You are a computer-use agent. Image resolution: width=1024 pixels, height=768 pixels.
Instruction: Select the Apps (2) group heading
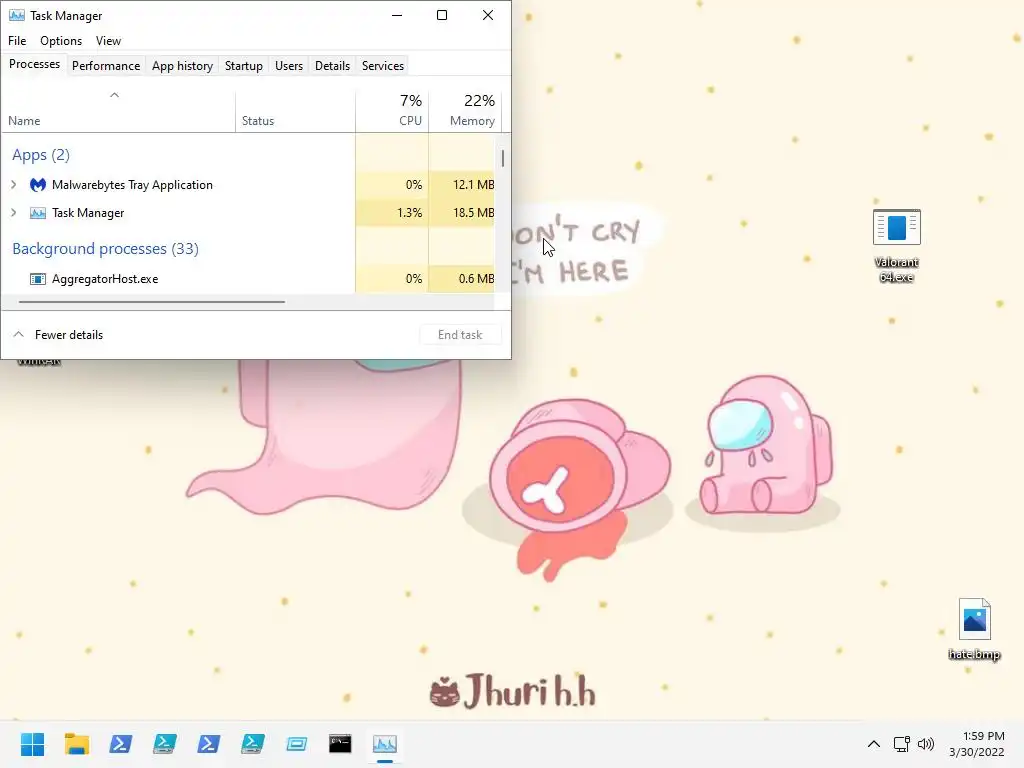[40, 155]
